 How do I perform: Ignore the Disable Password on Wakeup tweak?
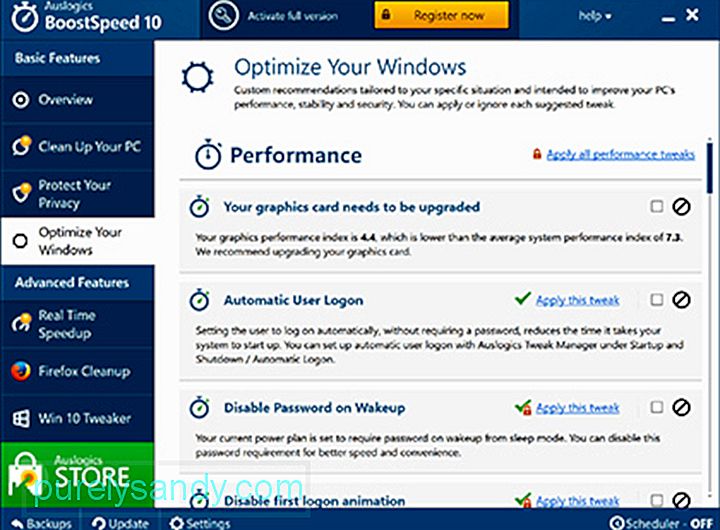point(681,407)
